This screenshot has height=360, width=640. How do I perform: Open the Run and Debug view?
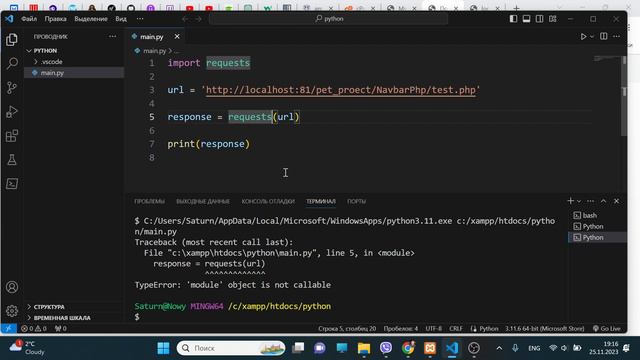coord(12,111)
